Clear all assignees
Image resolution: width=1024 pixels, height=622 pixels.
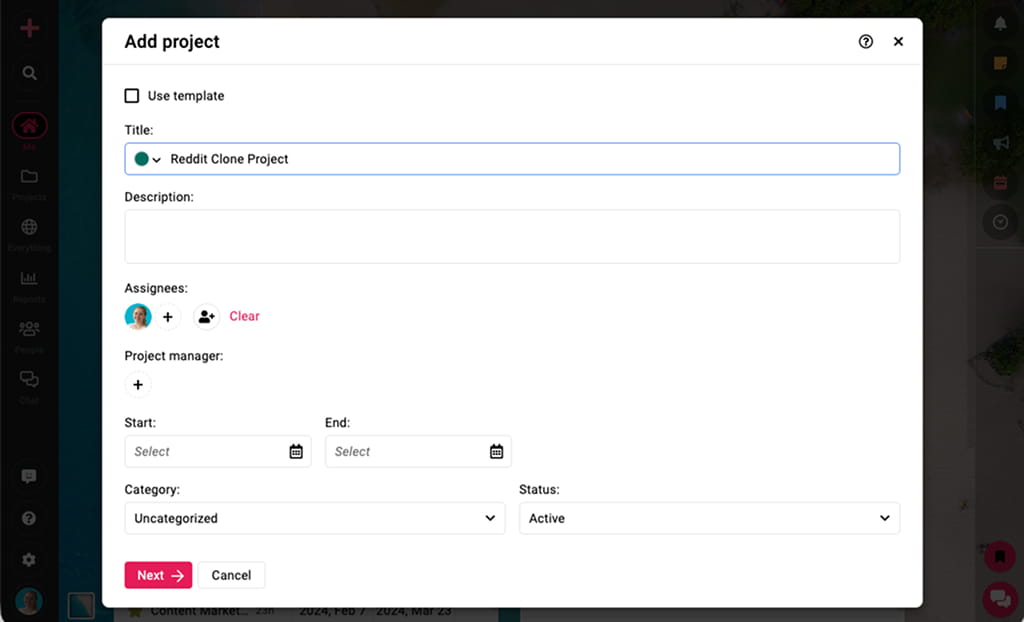click(x=244, y=316)
